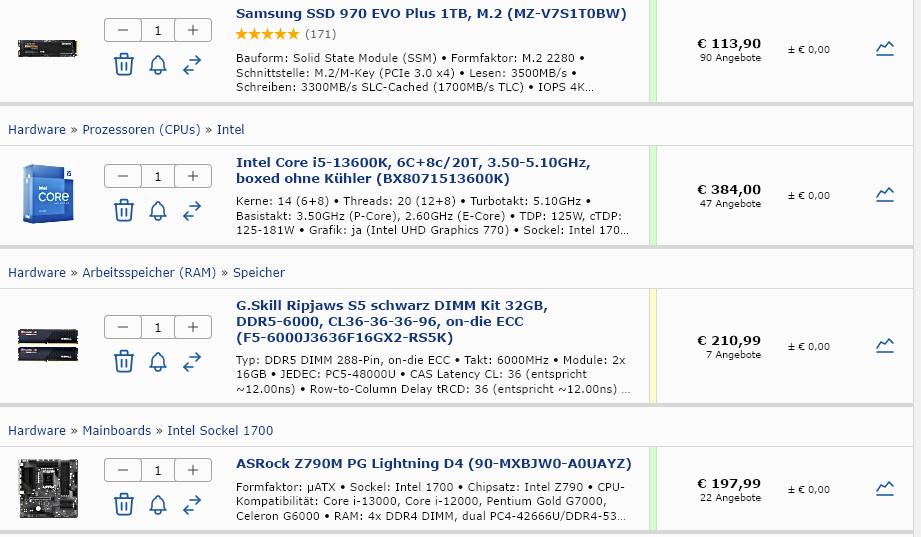View 47 Angebote for Intel Core i5
This screenshot has height=537, width=921.
click(729, 204)
